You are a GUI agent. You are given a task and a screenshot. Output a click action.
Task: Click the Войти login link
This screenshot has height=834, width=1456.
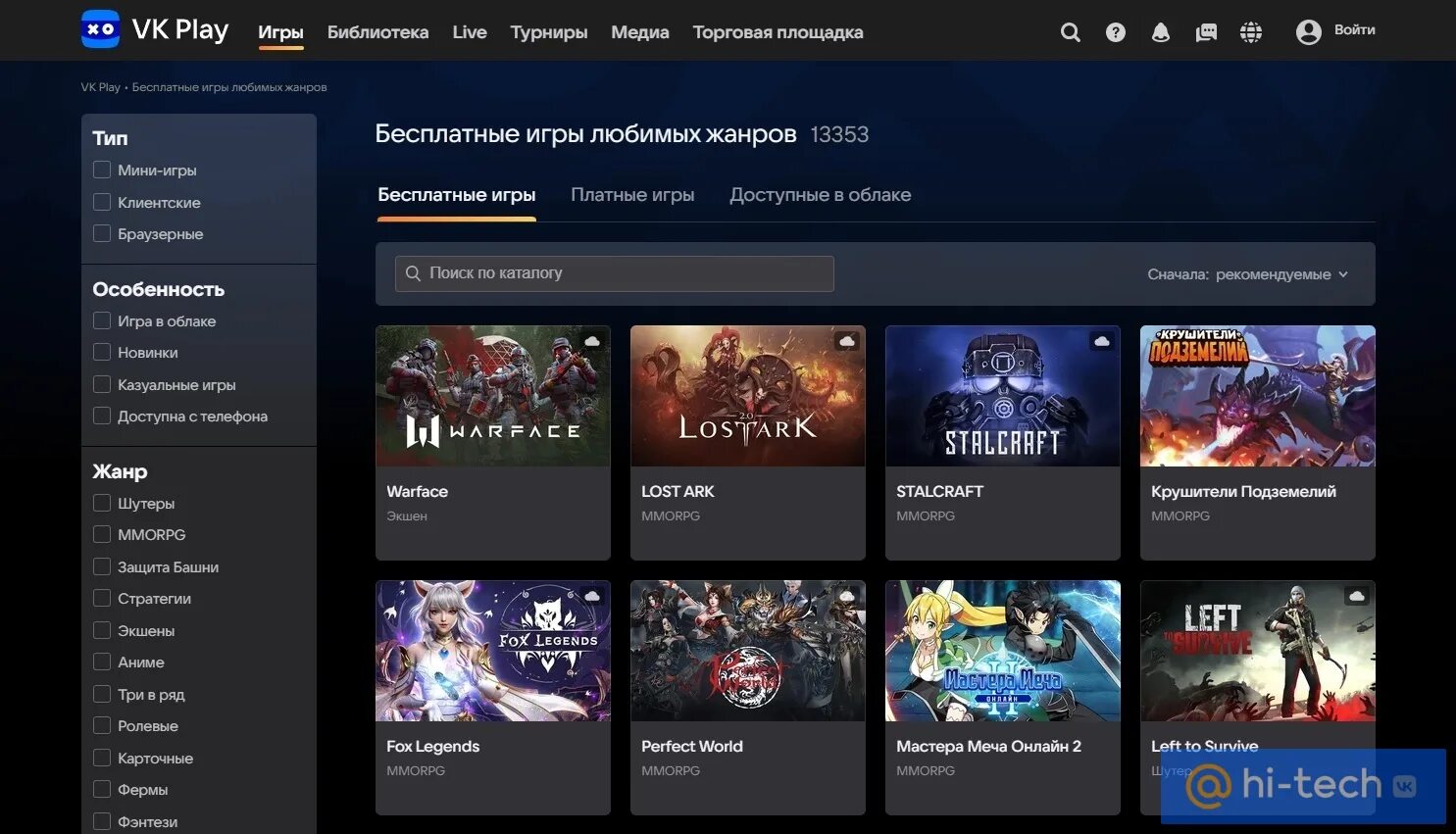(x=1355, y=30)
